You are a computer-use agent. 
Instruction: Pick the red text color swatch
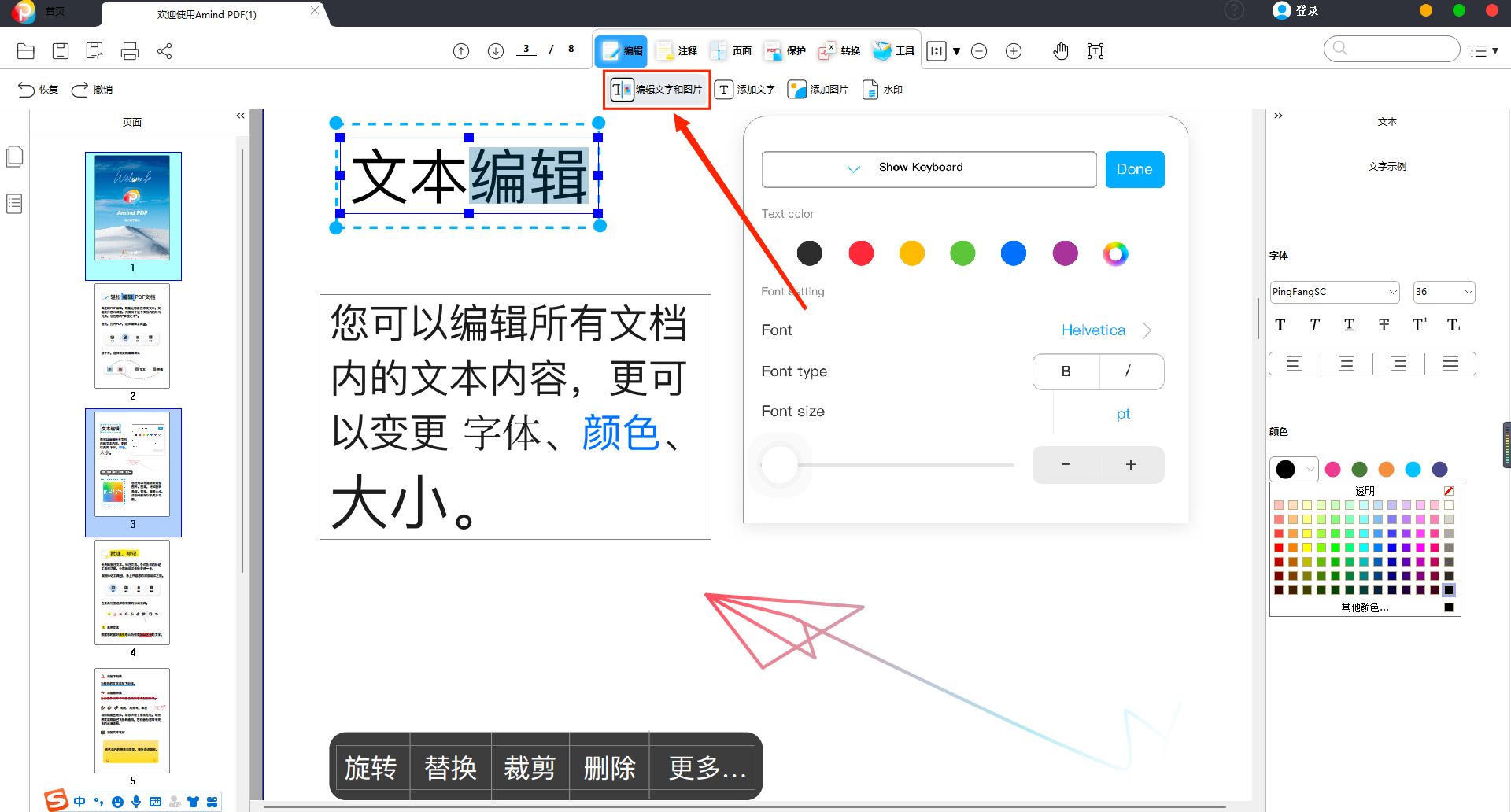click(860, 253)
